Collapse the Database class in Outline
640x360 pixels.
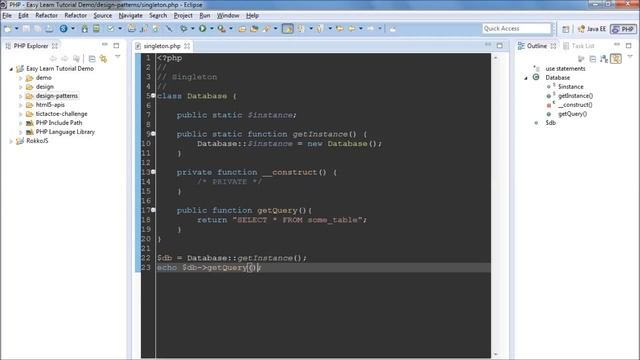point(526,78)
